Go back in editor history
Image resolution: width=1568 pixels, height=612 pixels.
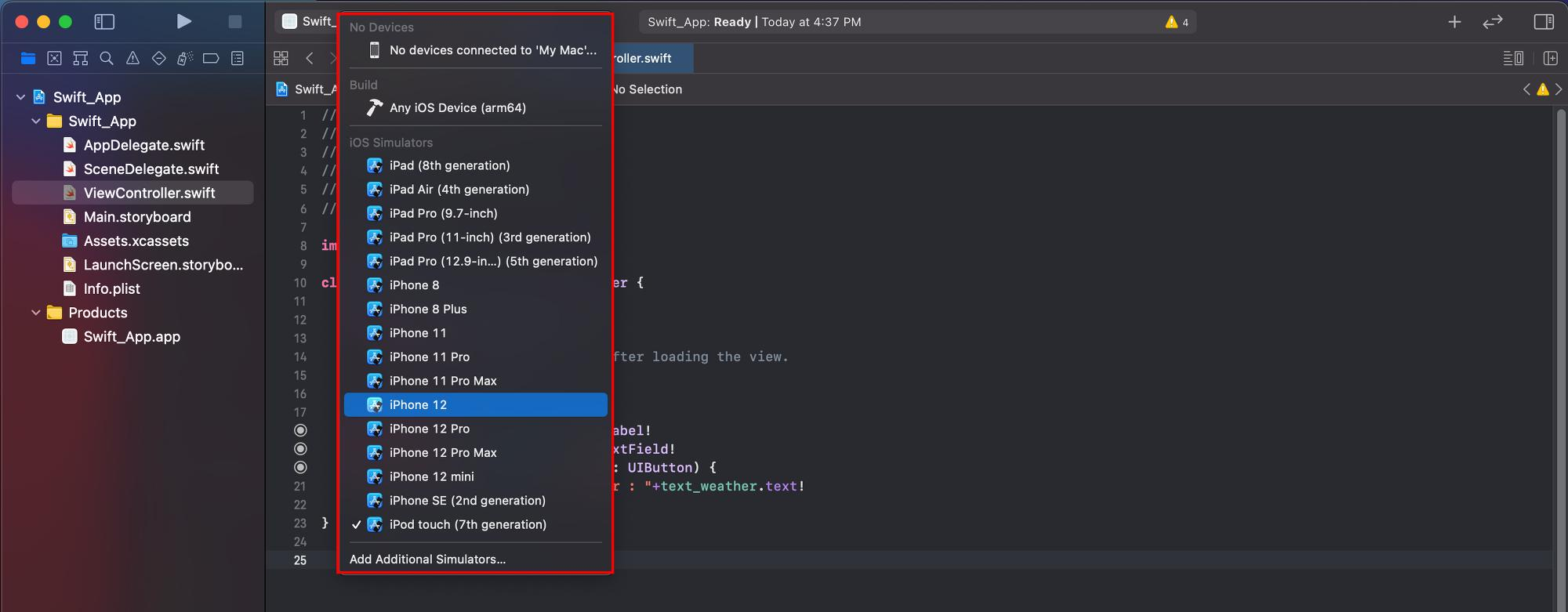point(310,58)
